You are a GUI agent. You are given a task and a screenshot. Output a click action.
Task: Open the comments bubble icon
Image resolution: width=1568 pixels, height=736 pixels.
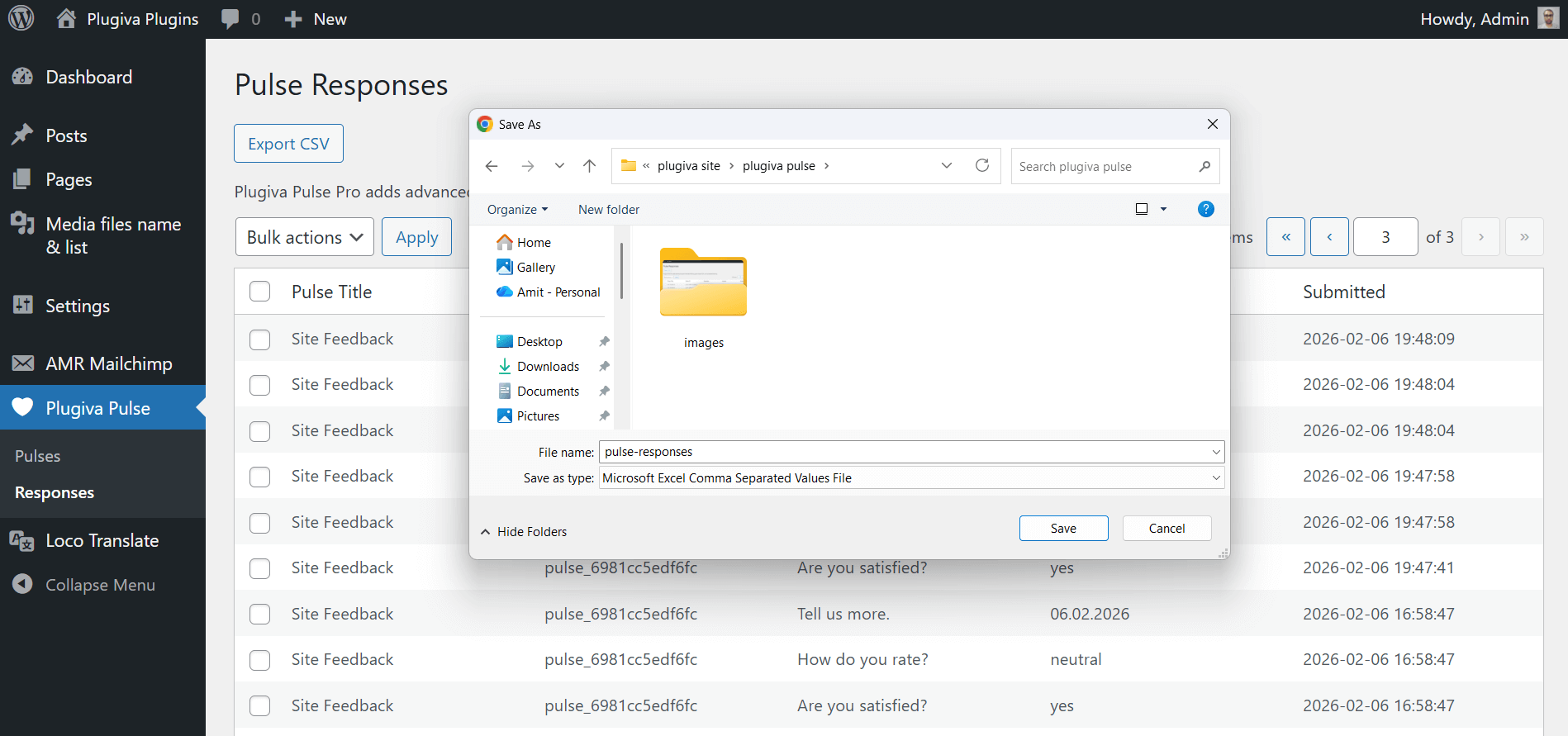click(230, 19)
